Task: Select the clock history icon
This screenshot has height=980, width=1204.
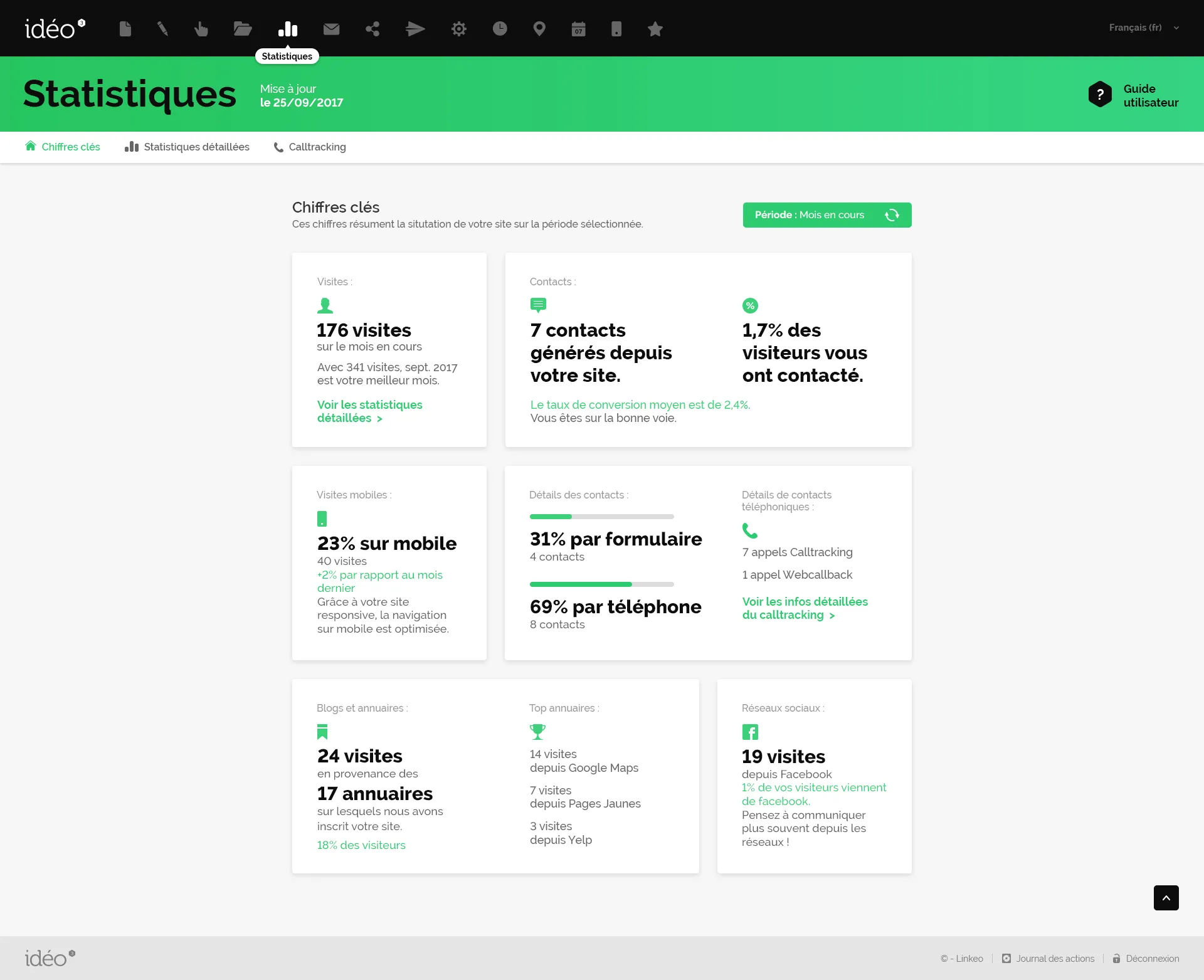Action: pyautogui.click(x=500, y=29)
